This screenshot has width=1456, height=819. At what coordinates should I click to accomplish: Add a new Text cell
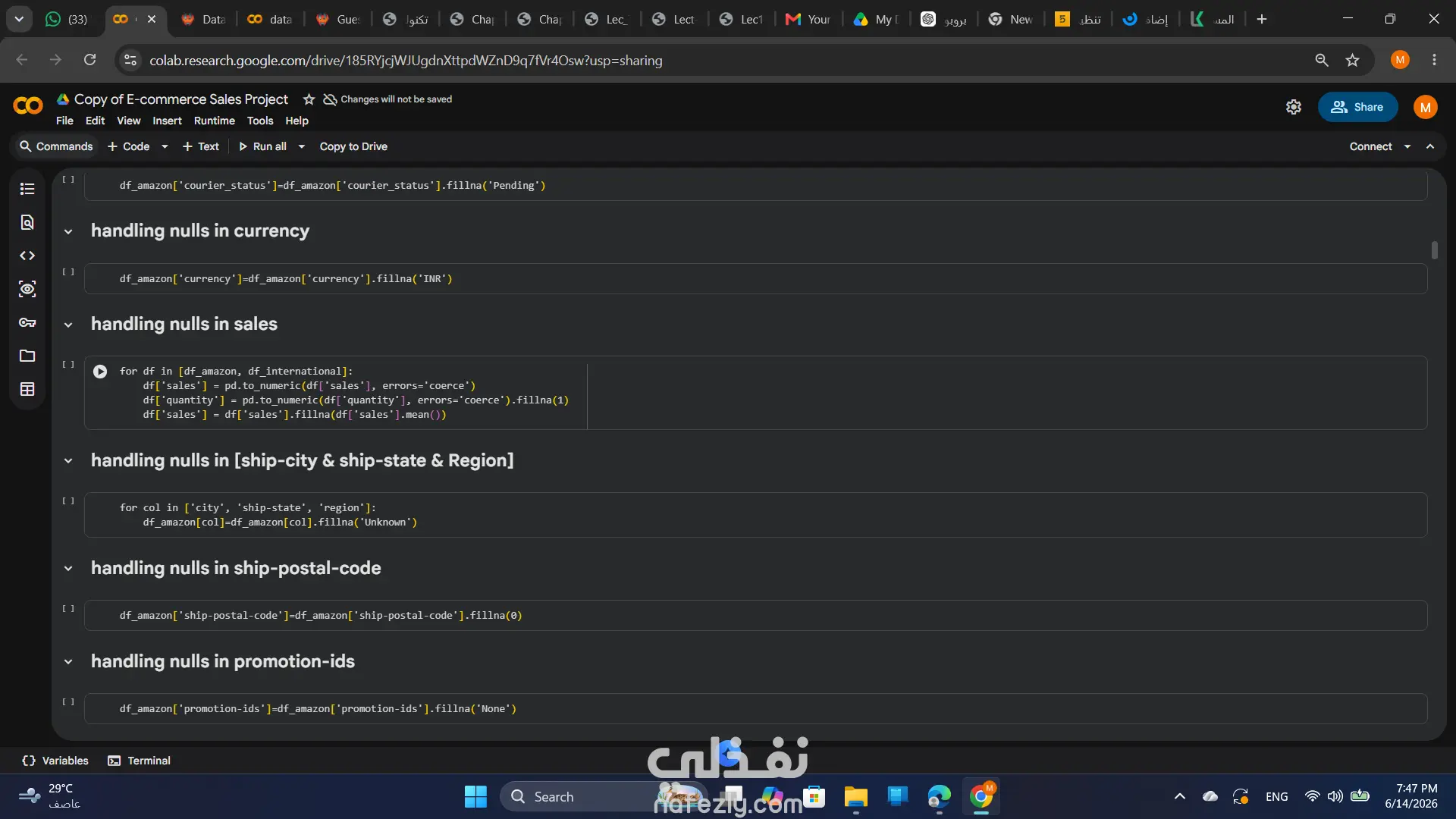click(201, 146)
